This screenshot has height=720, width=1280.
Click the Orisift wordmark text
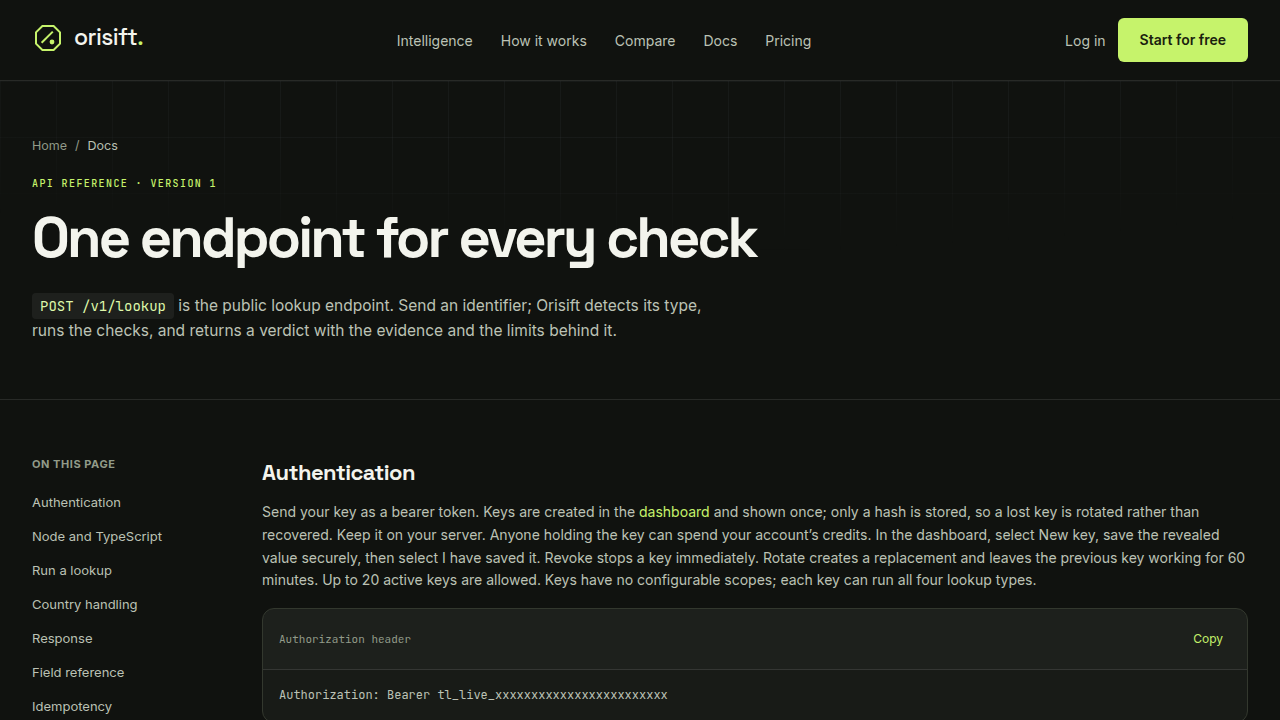point(109,39)
